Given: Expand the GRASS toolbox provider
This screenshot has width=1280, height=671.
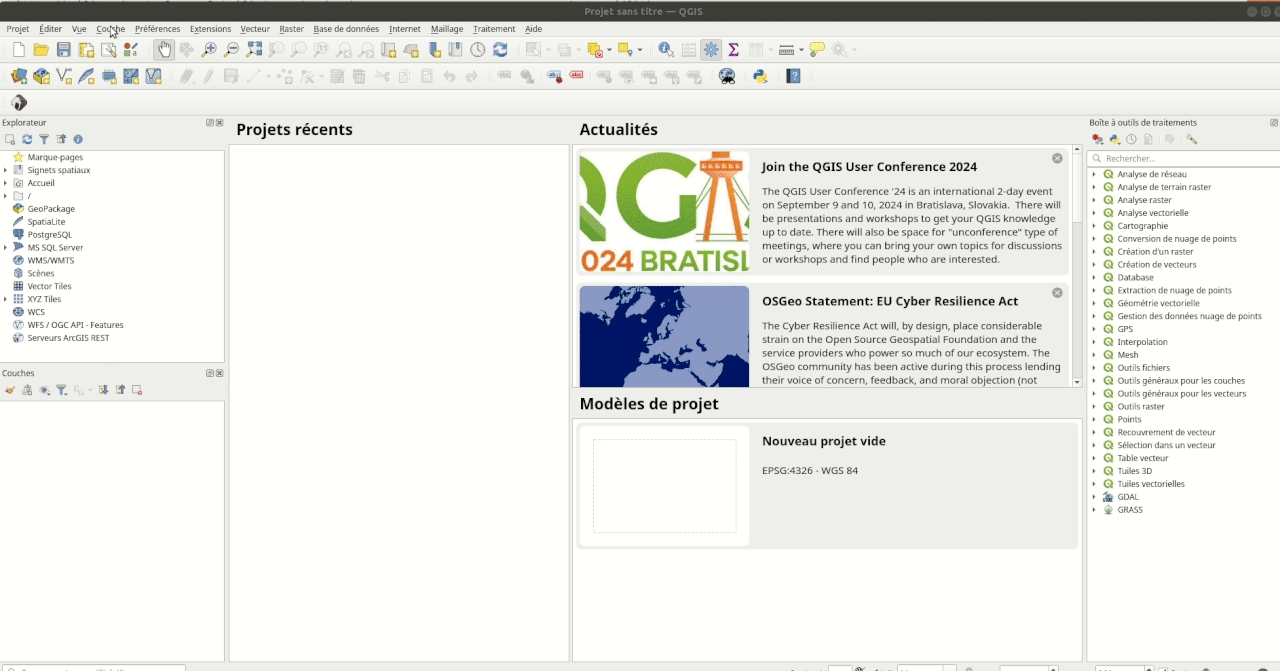Looking at the screenshot, I should click(x=1094, y=510).
